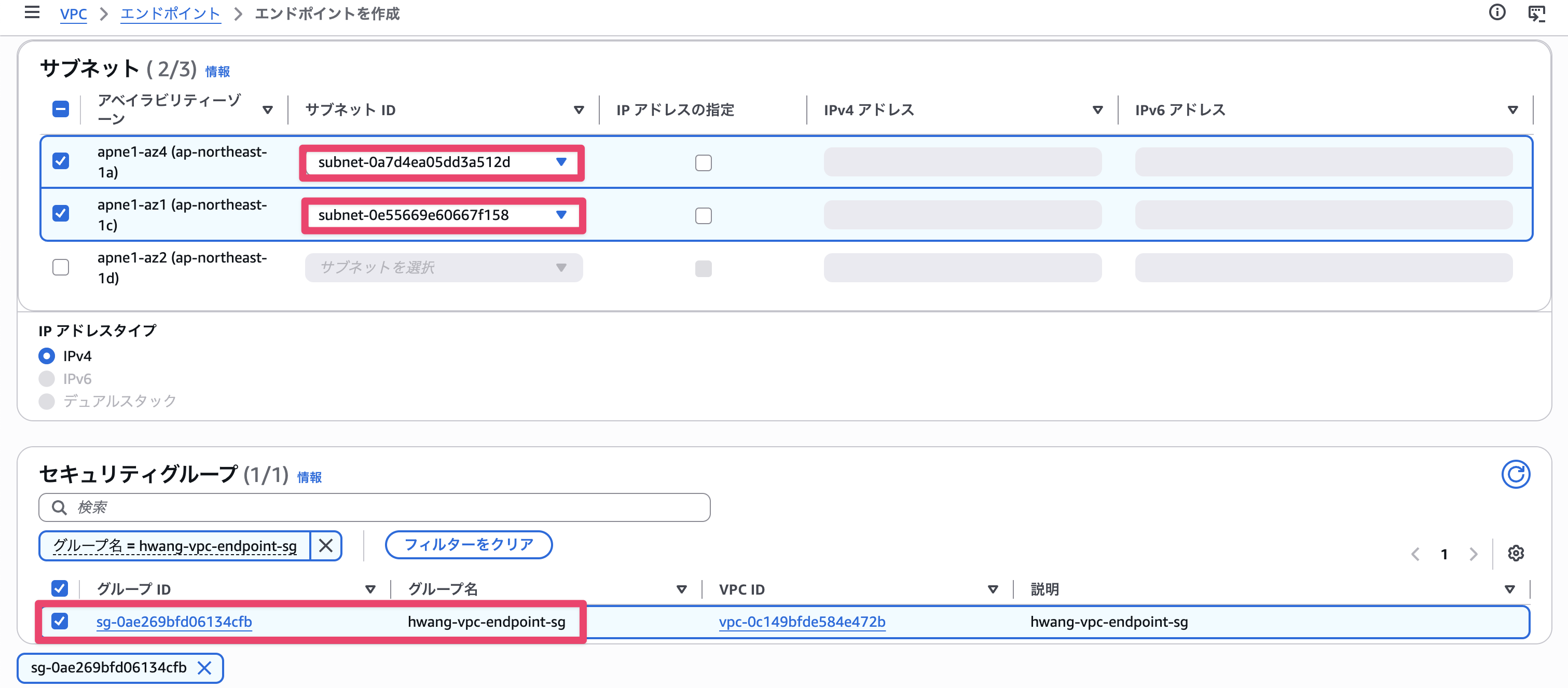Viewport: 1568px width, 688px height.
Task: Open subnet section 情報 link
Action: 217,72
